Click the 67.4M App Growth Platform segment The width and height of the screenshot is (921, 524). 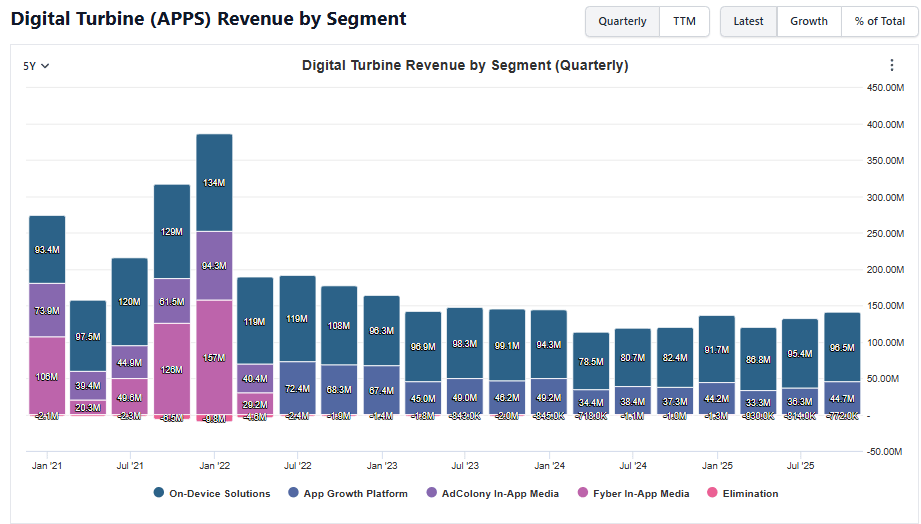[381, 390]
